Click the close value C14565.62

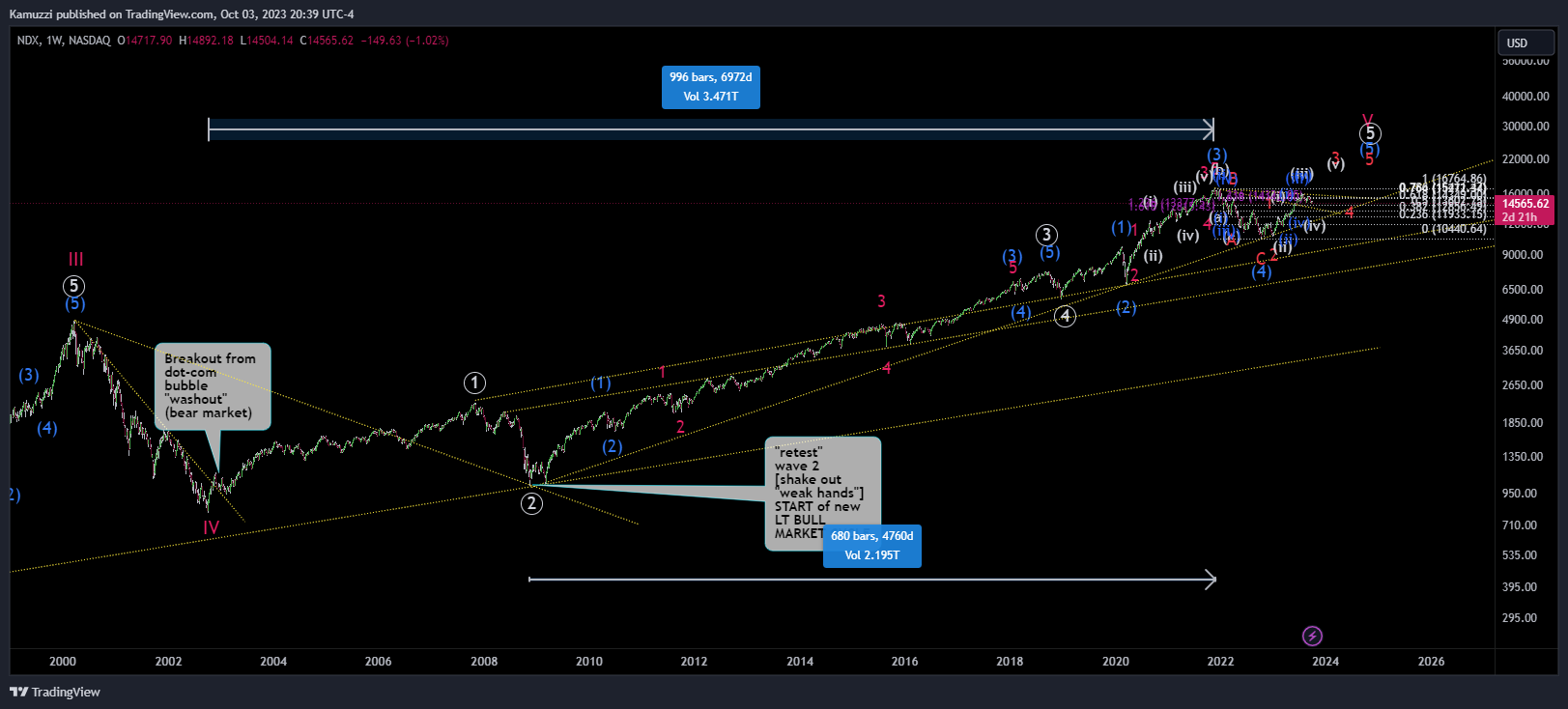click(x=327, y=41)
